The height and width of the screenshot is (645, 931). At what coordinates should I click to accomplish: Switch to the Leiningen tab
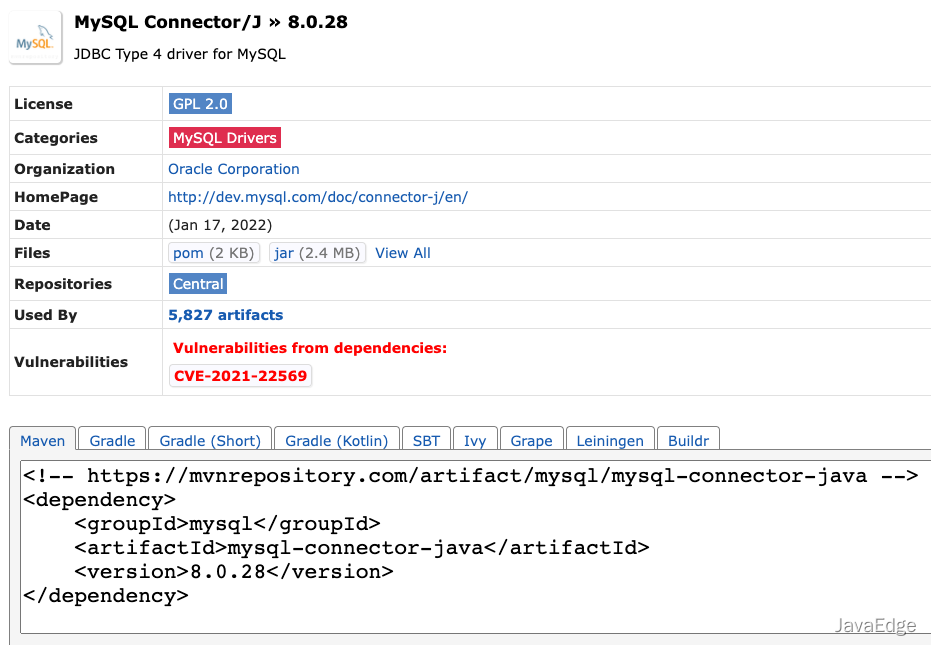[x=610, y=441]
